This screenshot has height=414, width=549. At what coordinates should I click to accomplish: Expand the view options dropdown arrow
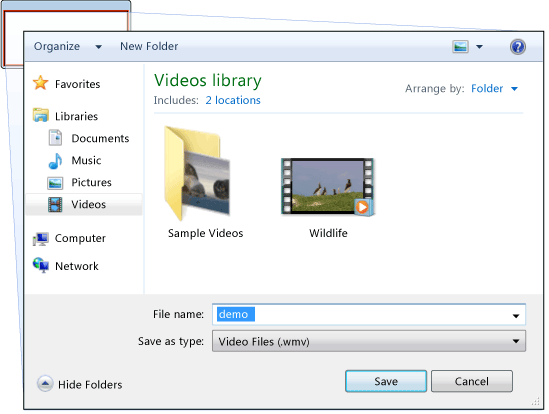tap(479, 47)
